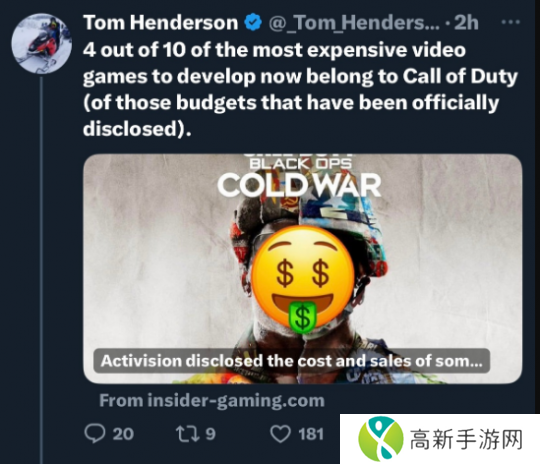Click the like count 181
Screen dimensions: 540x464
311,434
